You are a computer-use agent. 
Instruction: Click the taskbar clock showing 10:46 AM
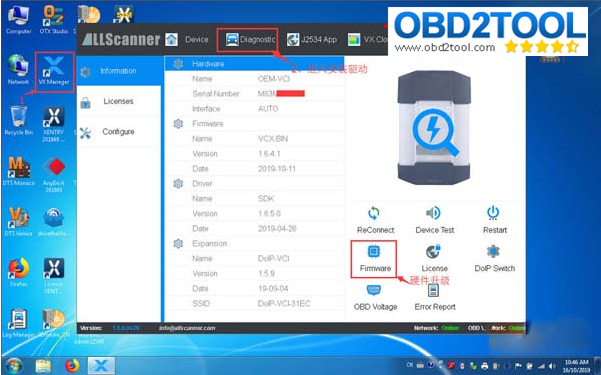coord(576,366)
